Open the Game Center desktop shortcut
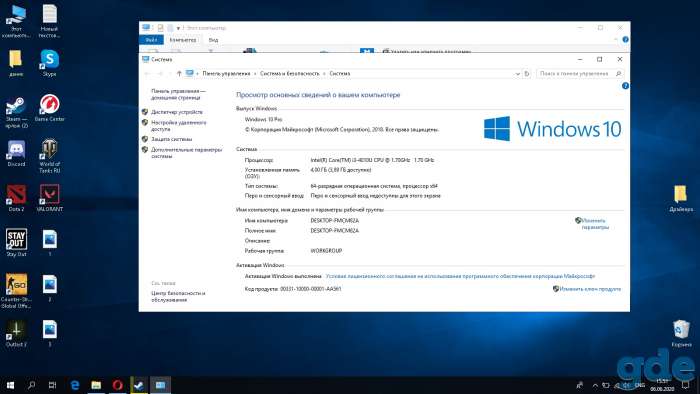The width and height of the screenshot is (700, 394). coord(49,108)
